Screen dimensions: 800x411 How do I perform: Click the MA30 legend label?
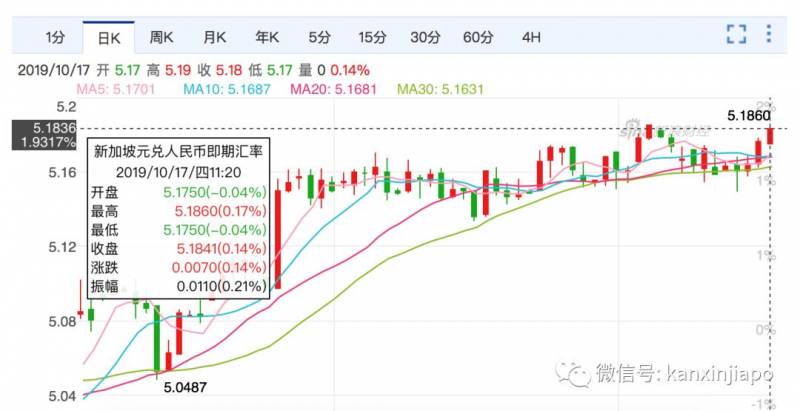pos(440,89)
